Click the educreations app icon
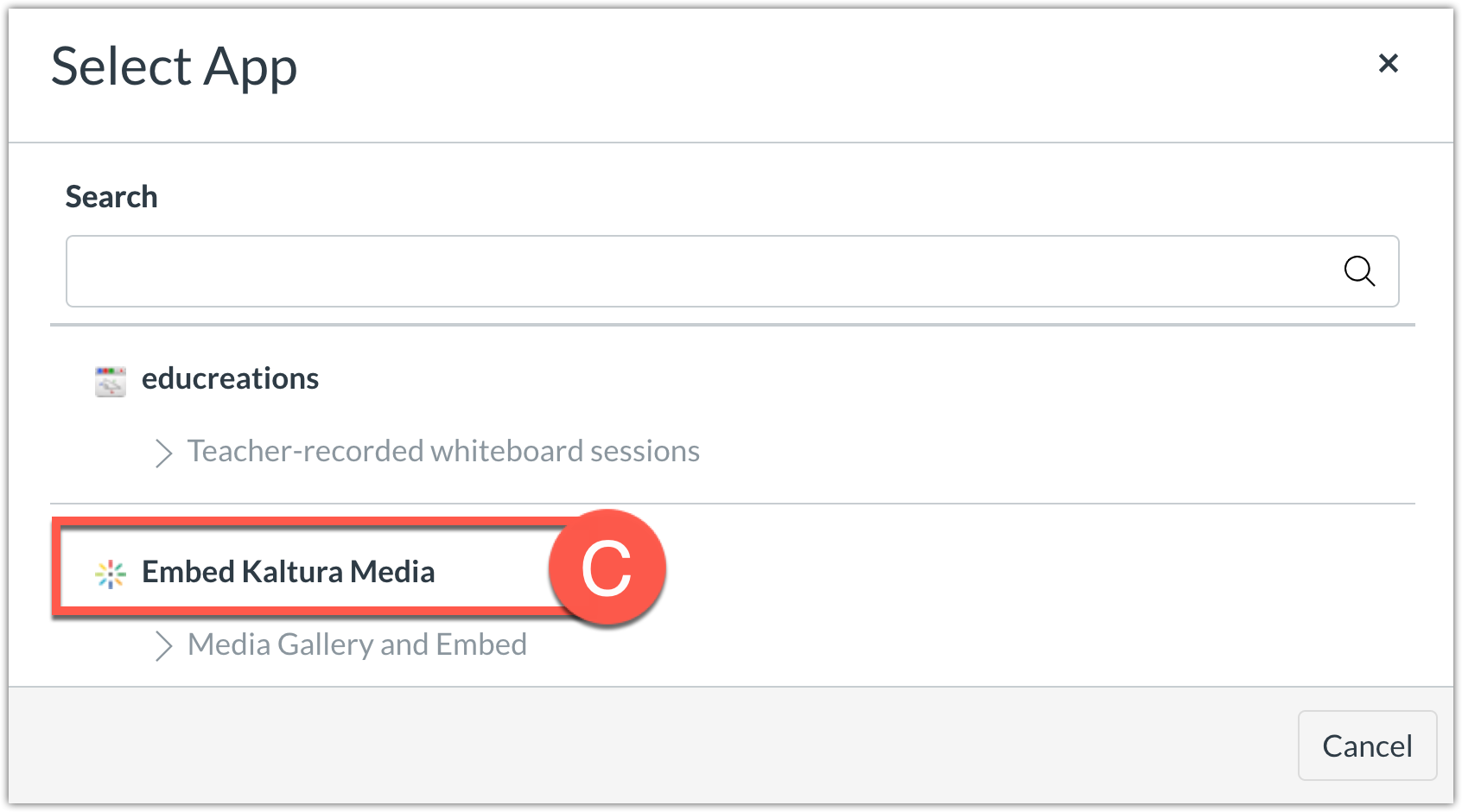The height and width of the screenshot is (812, 1462). 110,380
